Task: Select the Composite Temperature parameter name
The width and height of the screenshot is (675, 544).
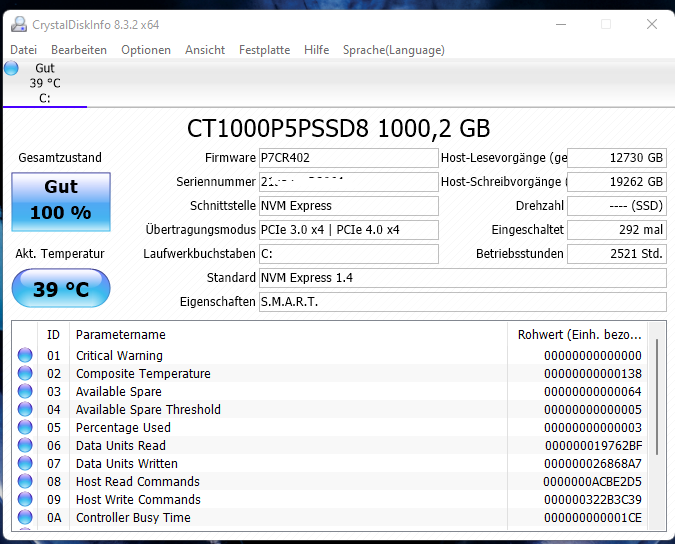Action: coord(143,374)
